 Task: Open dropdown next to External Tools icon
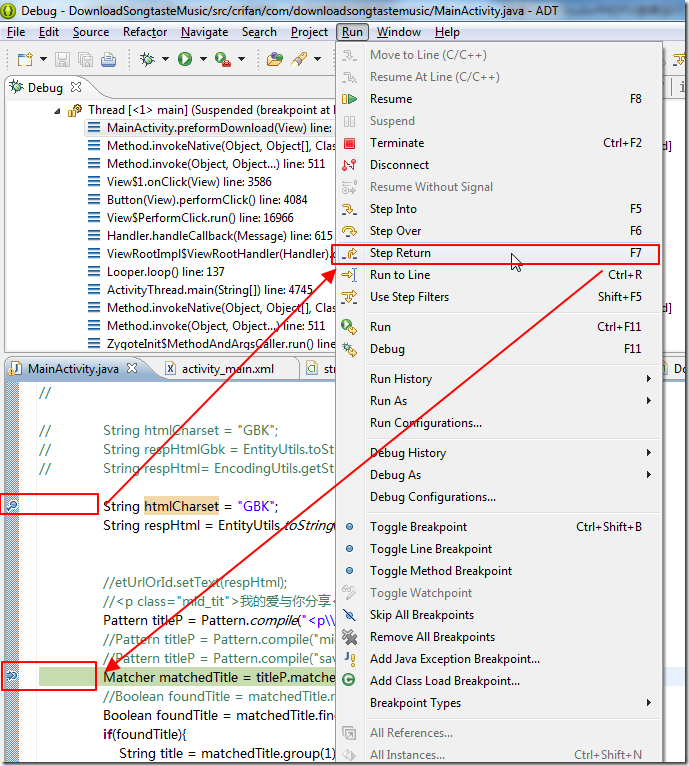[x=241, y=59]
